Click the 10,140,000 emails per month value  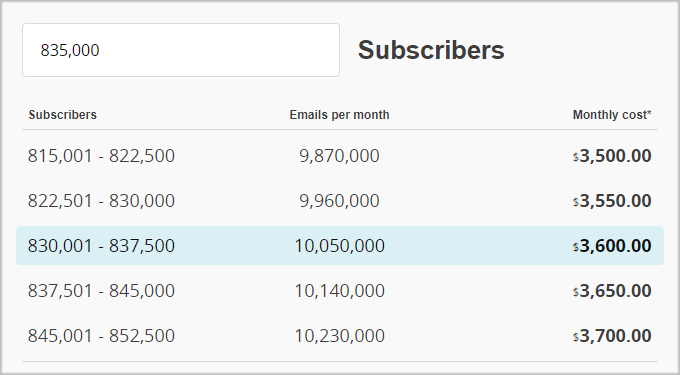point(340,291)
